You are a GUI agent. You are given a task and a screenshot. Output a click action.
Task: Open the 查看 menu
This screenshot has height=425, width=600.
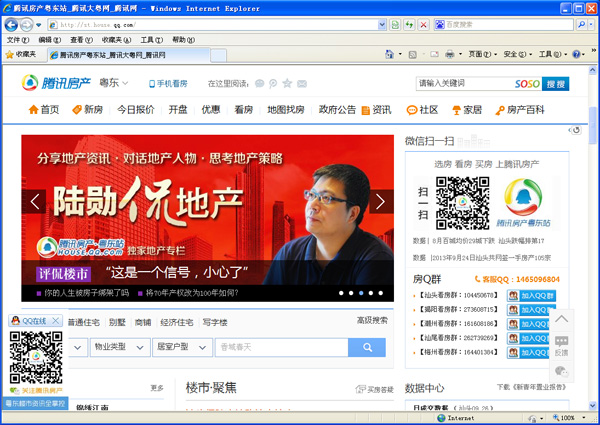pyautogui.click(x=82, y=40)
